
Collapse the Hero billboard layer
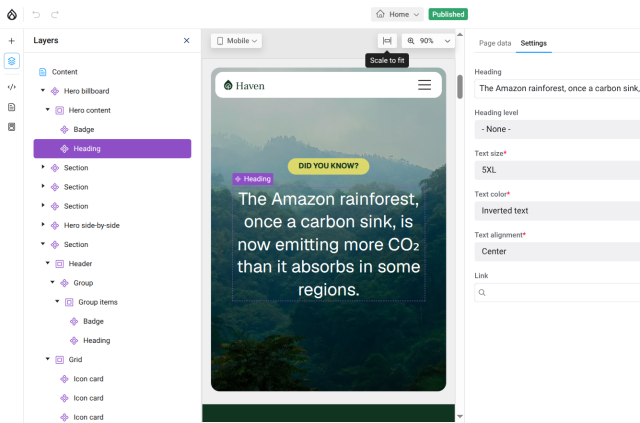[43, 90]
